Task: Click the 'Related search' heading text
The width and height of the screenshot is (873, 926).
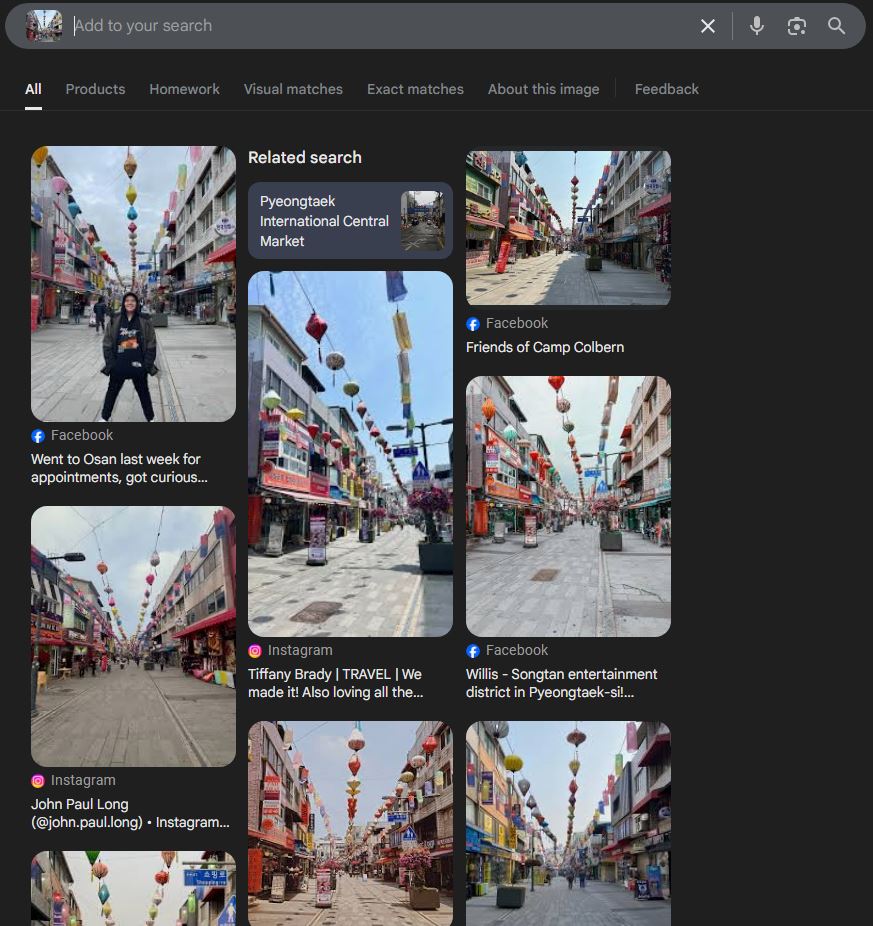Action: [305, 158]
